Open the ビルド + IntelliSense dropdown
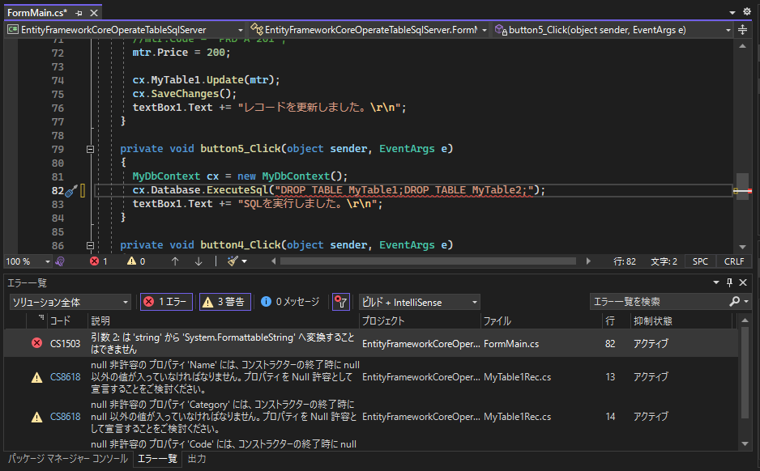Viewport: 760px width, 471px height. (419, 301)
